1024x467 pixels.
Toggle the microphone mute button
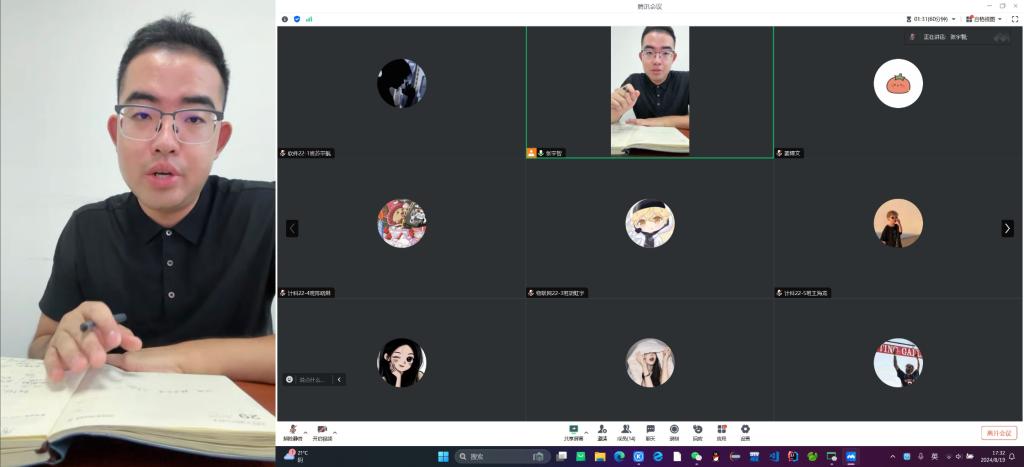point(293,431)
